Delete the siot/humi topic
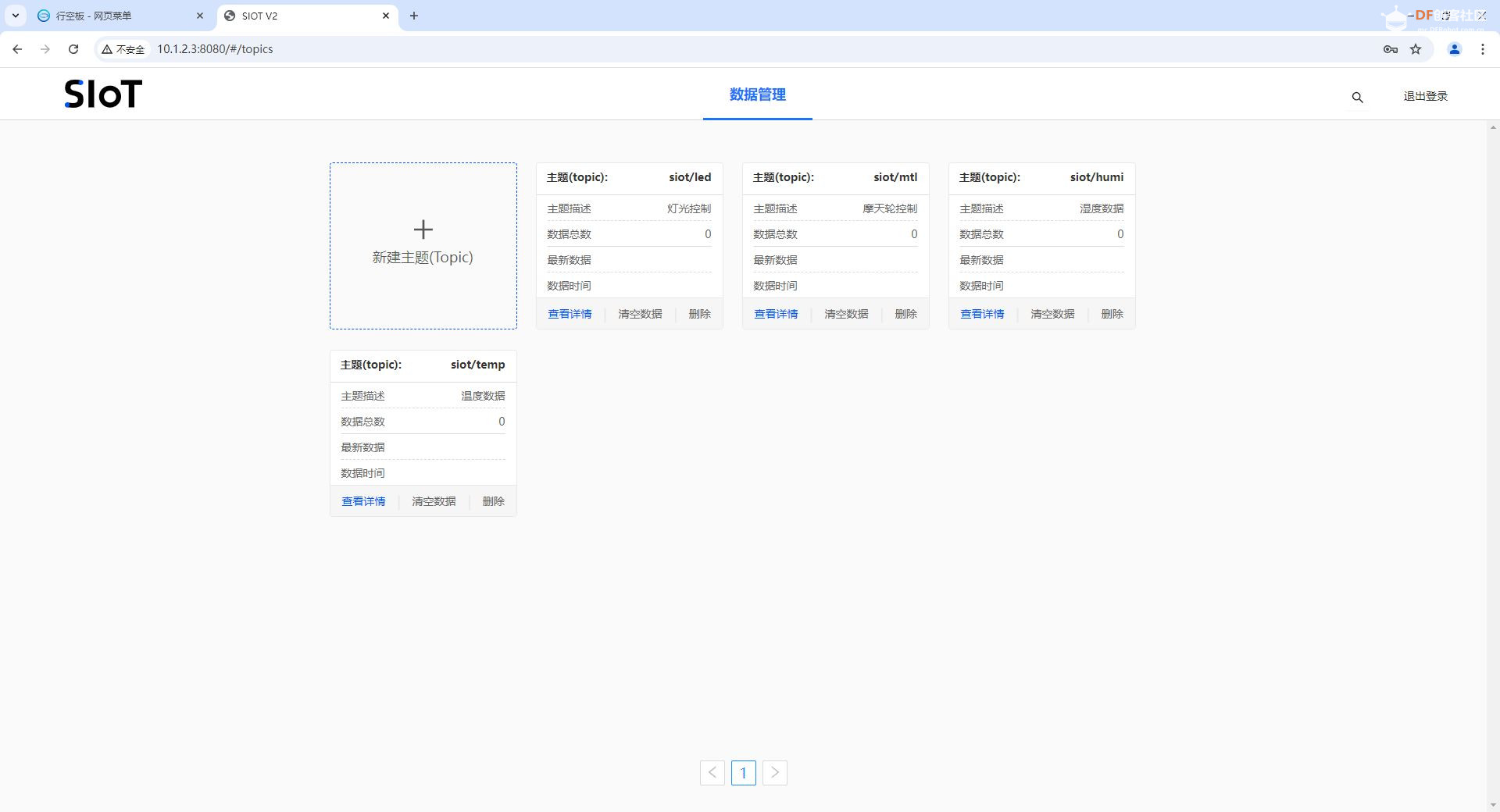Screen dimensions: 1500x812 (x=1112, y=314)
